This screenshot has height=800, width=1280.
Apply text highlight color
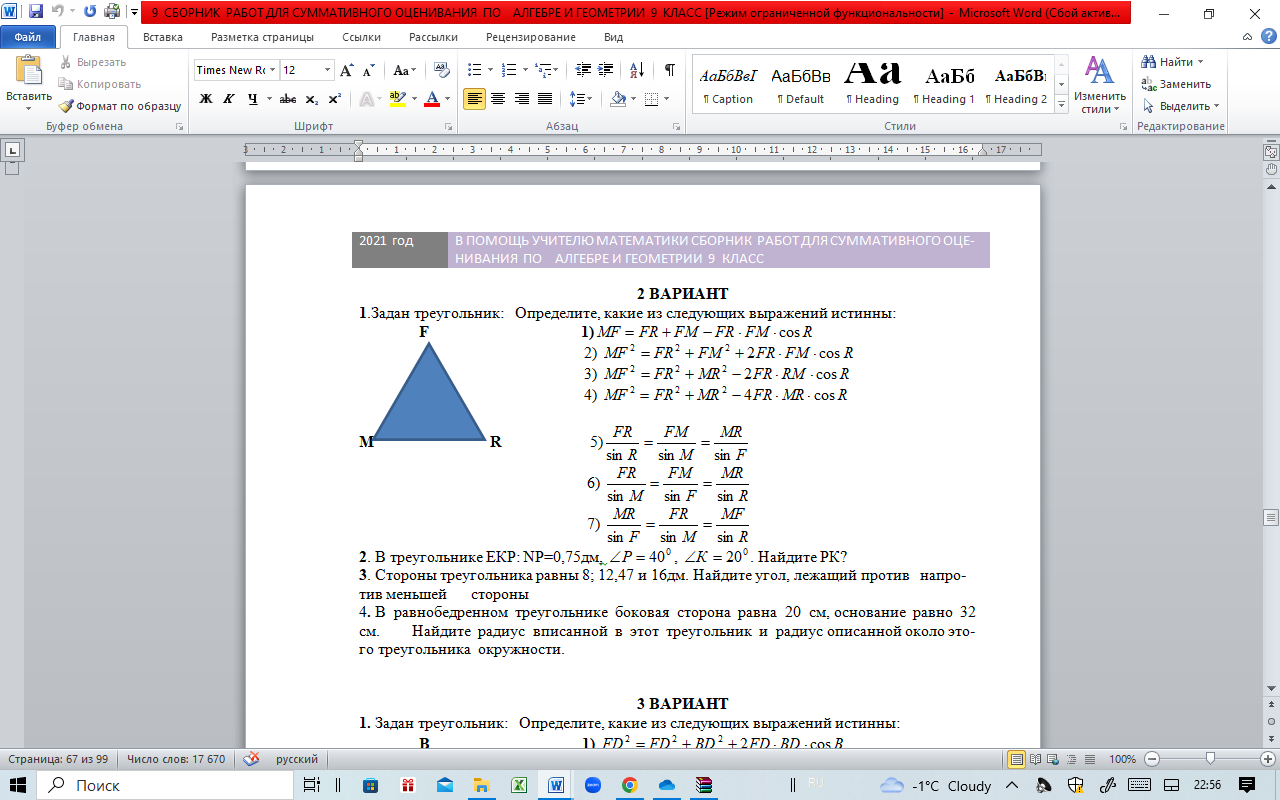pyautogui.click(x=397, y=99)
